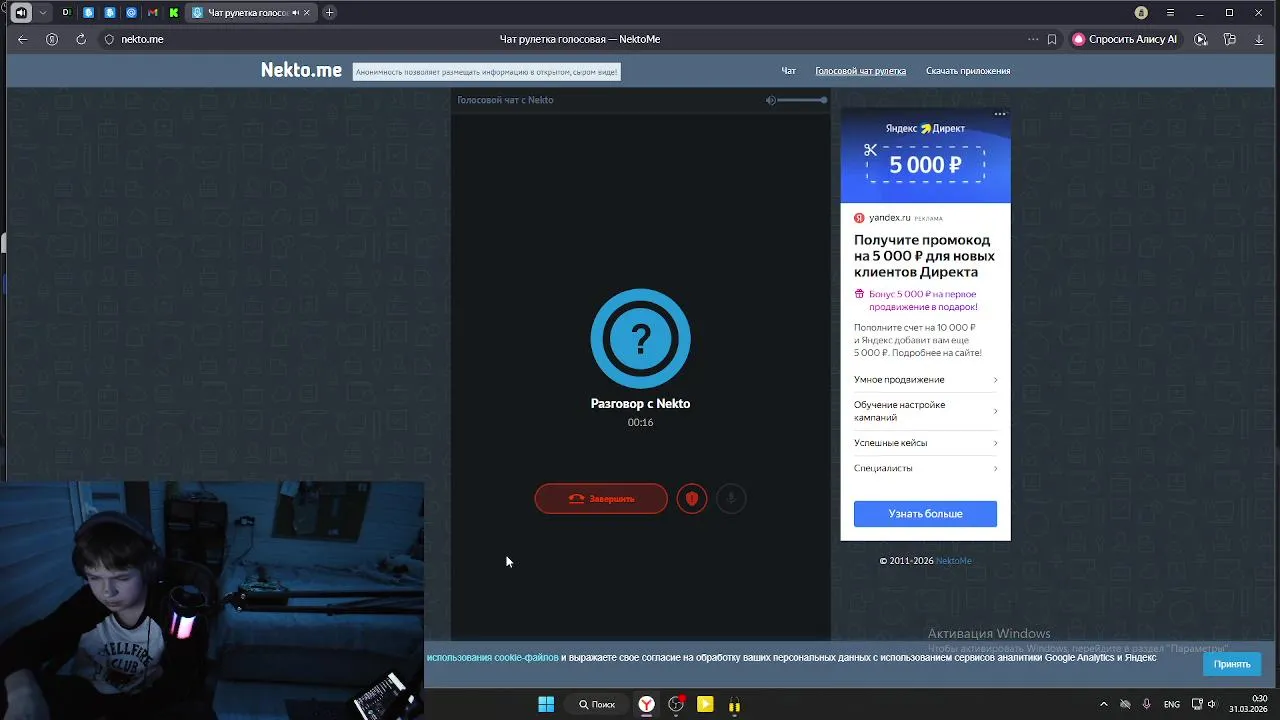Click the site protection shield icon

pos(110,39)
